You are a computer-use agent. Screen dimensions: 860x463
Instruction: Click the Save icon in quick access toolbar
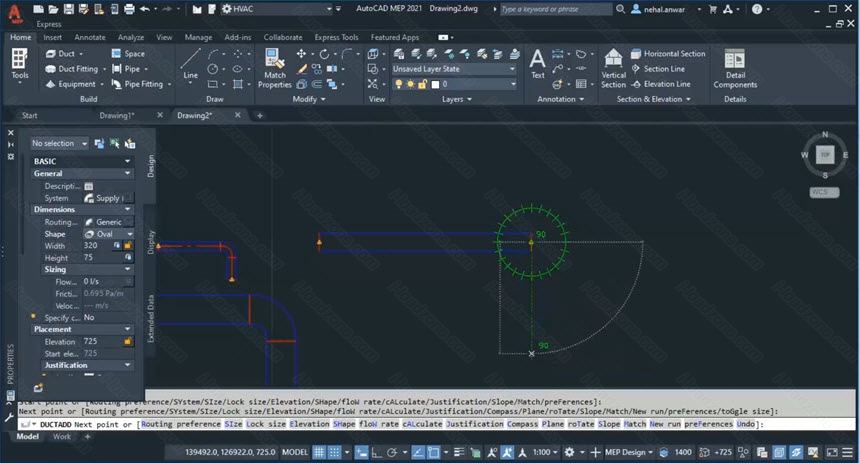click(x=69, y=9)
